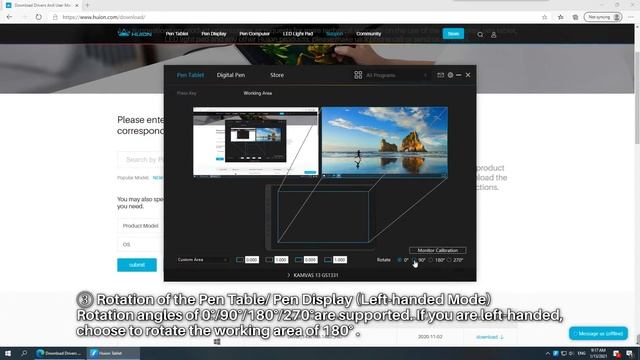Switch to the Pen Tablet tab
This screenshot has width=640, height=360.
190,75
